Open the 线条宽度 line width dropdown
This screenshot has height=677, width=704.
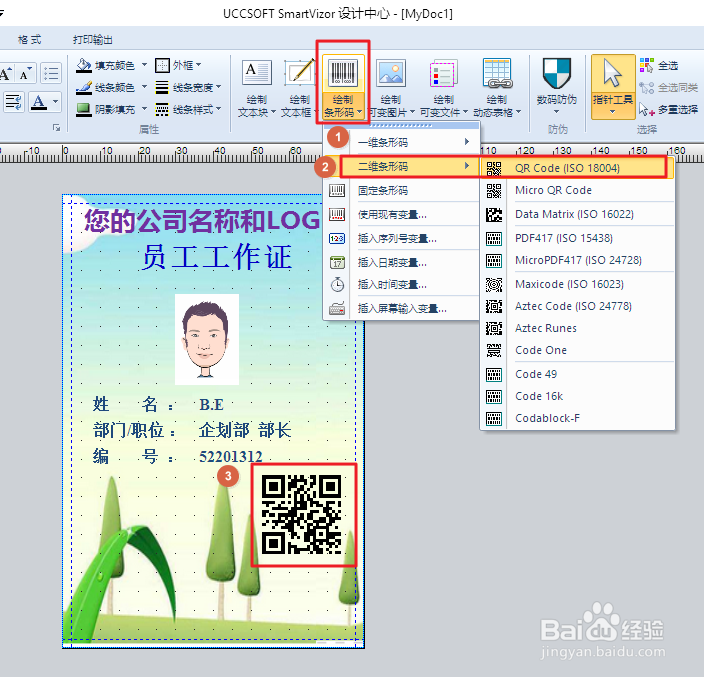click(x=188, y=87)
